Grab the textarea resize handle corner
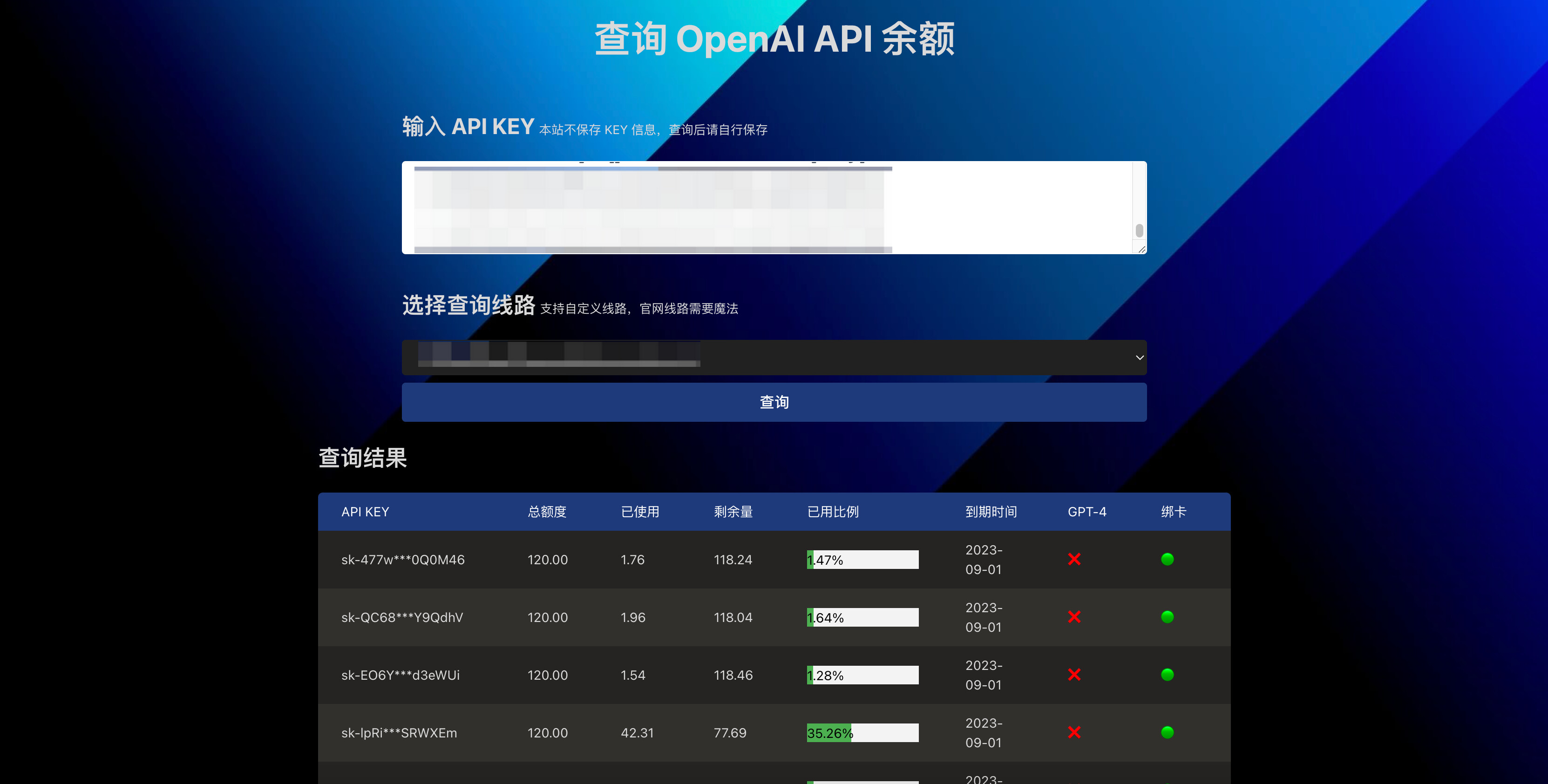Image resolution: width=1548 pixels, height=784 pixels. (1141, 250)
